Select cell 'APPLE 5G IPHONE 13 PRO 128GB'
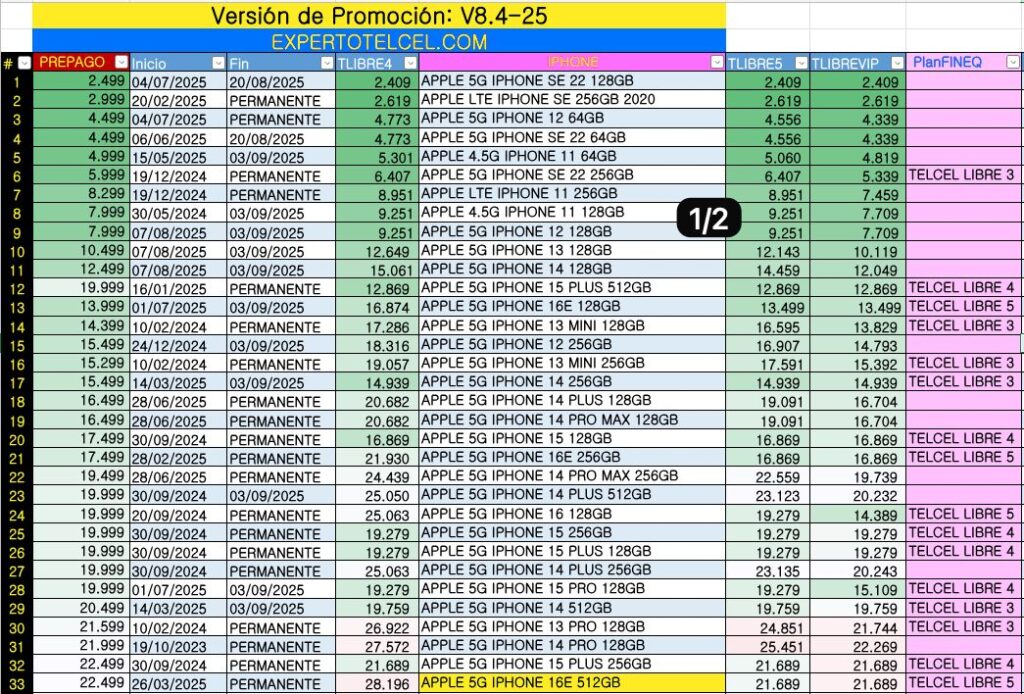The height and width of the screenshot is (694, 1024). (x=572, y=627)
